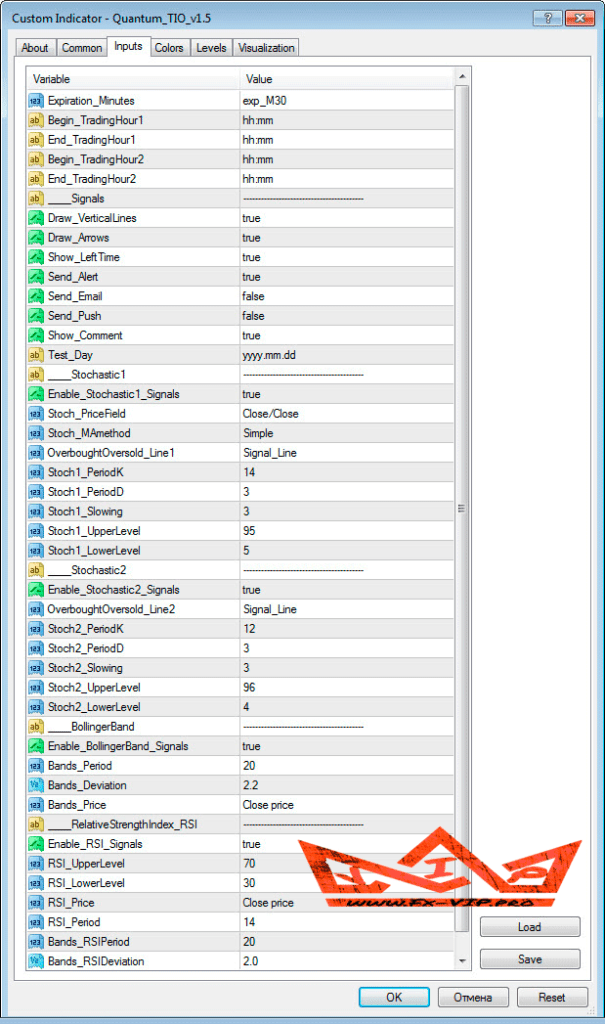Image resolution: width=605 pixels, height=1024 pixels.
Task: Click the integer icon beside Stoch1_PeriodK
Action: [x=35, y=473]
